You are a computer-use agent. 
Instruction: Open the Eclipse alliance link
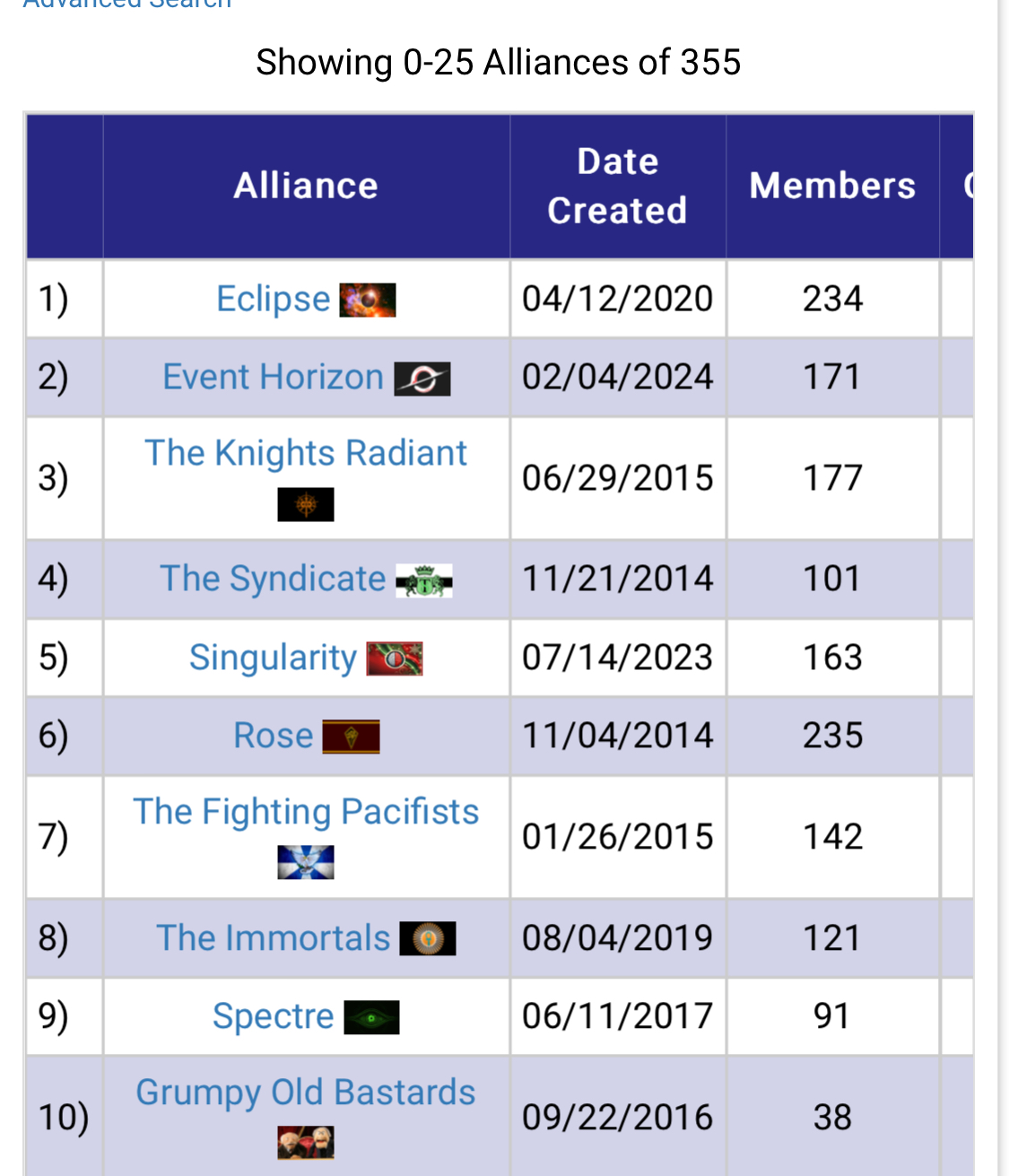(274, 299)
